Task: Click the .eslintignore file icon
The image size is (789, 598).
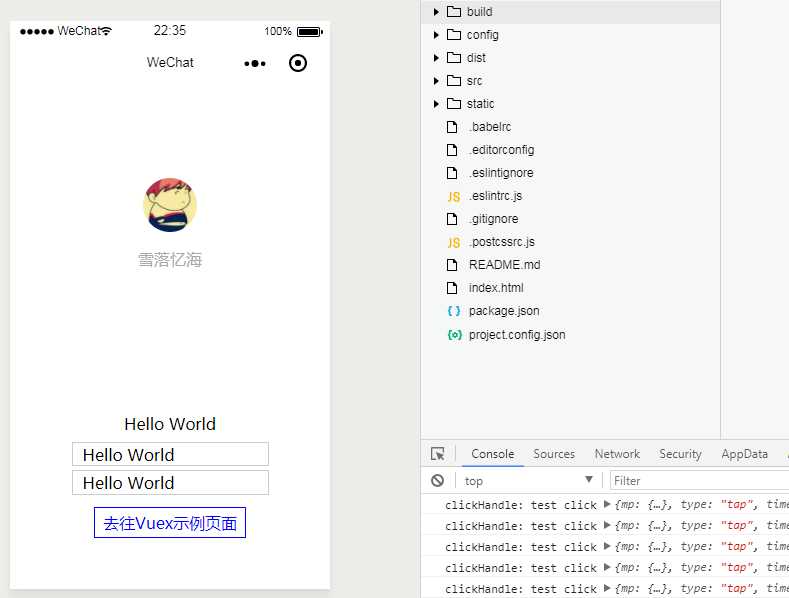Action: point(452,173)
